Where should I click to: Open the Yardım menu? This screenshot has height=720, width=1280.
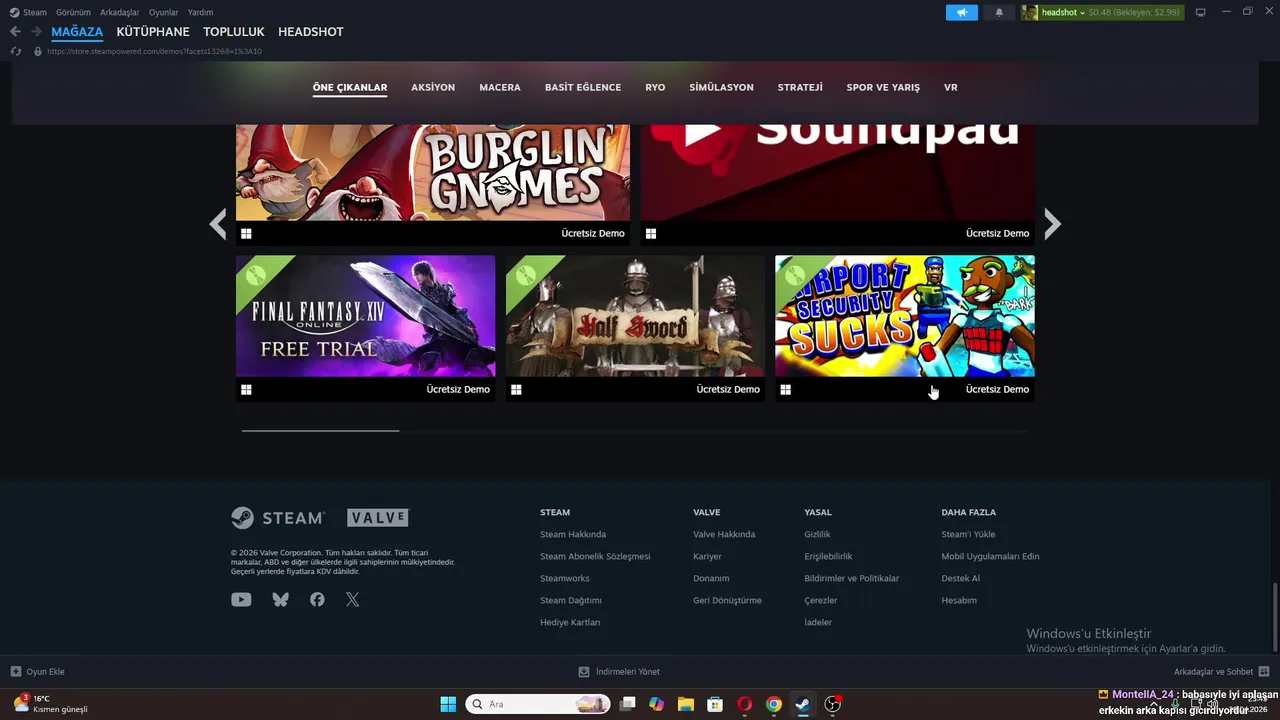point(200,12)
